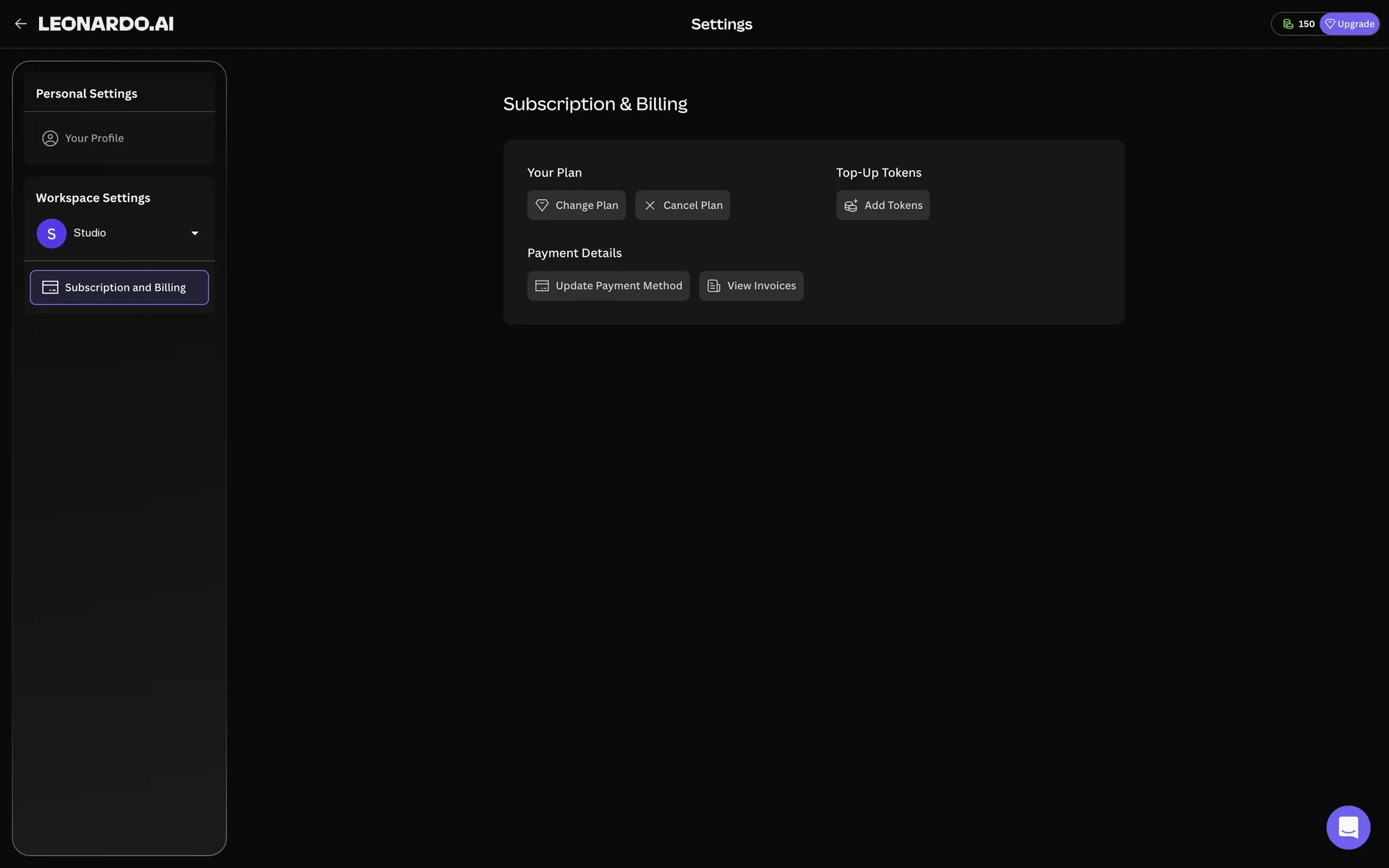This screenshot has width=1389, height=868.
Task: Add Tokens to top up balance
Action: click(x=883, y=205)
